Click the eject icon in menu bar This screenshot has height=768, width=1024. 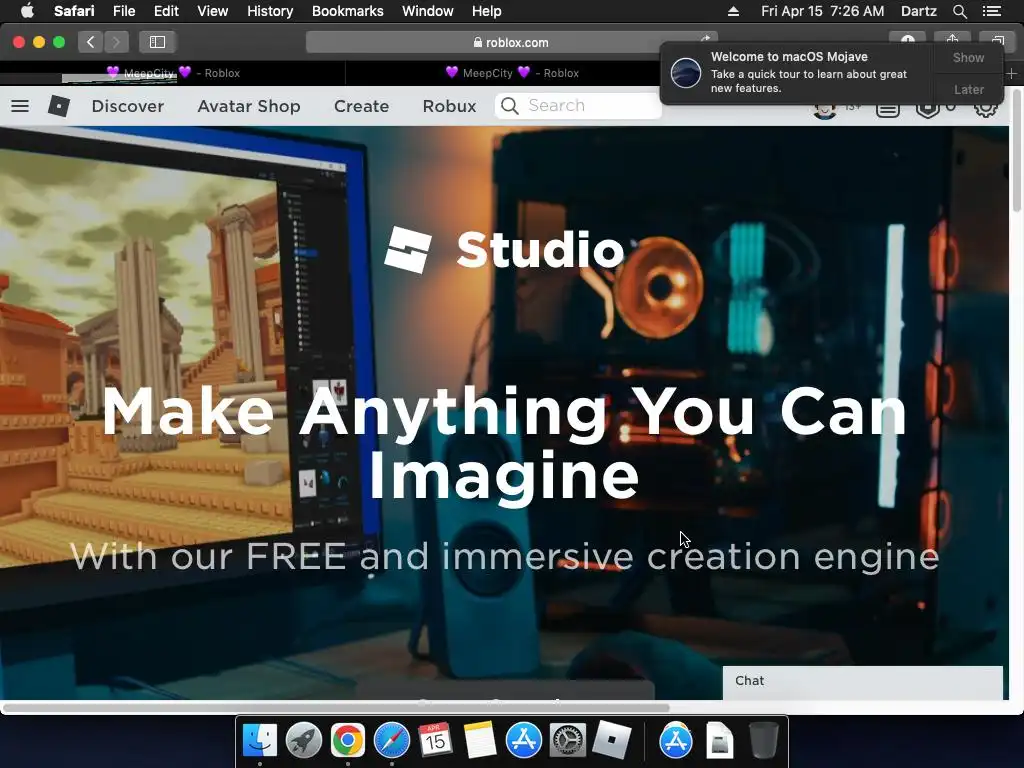coord(733,11)
